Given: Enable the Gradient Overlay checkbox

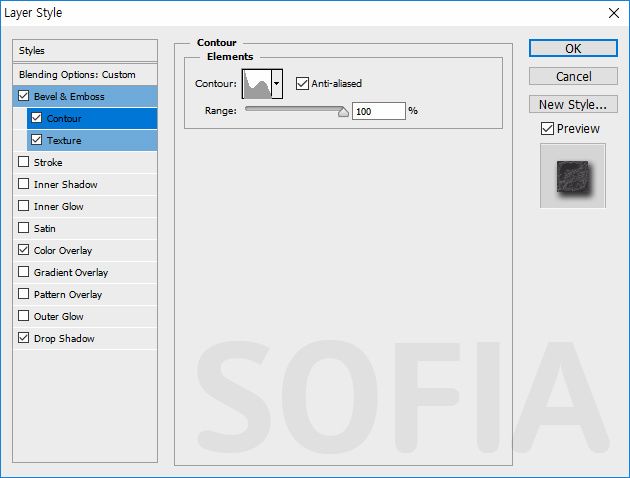Looking at the screenshot, I should pyautogui.click(x=24, y=272).
